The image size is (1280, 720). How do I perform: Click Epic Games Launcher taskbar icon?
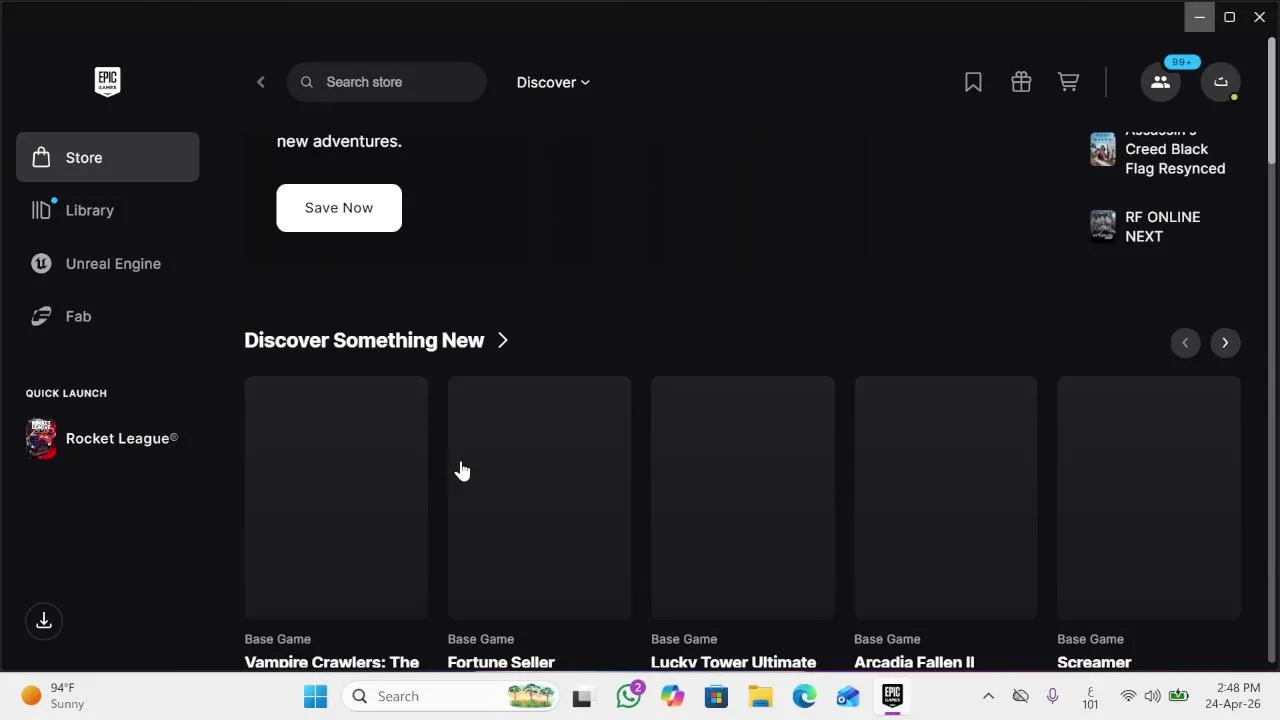(892, 696)
